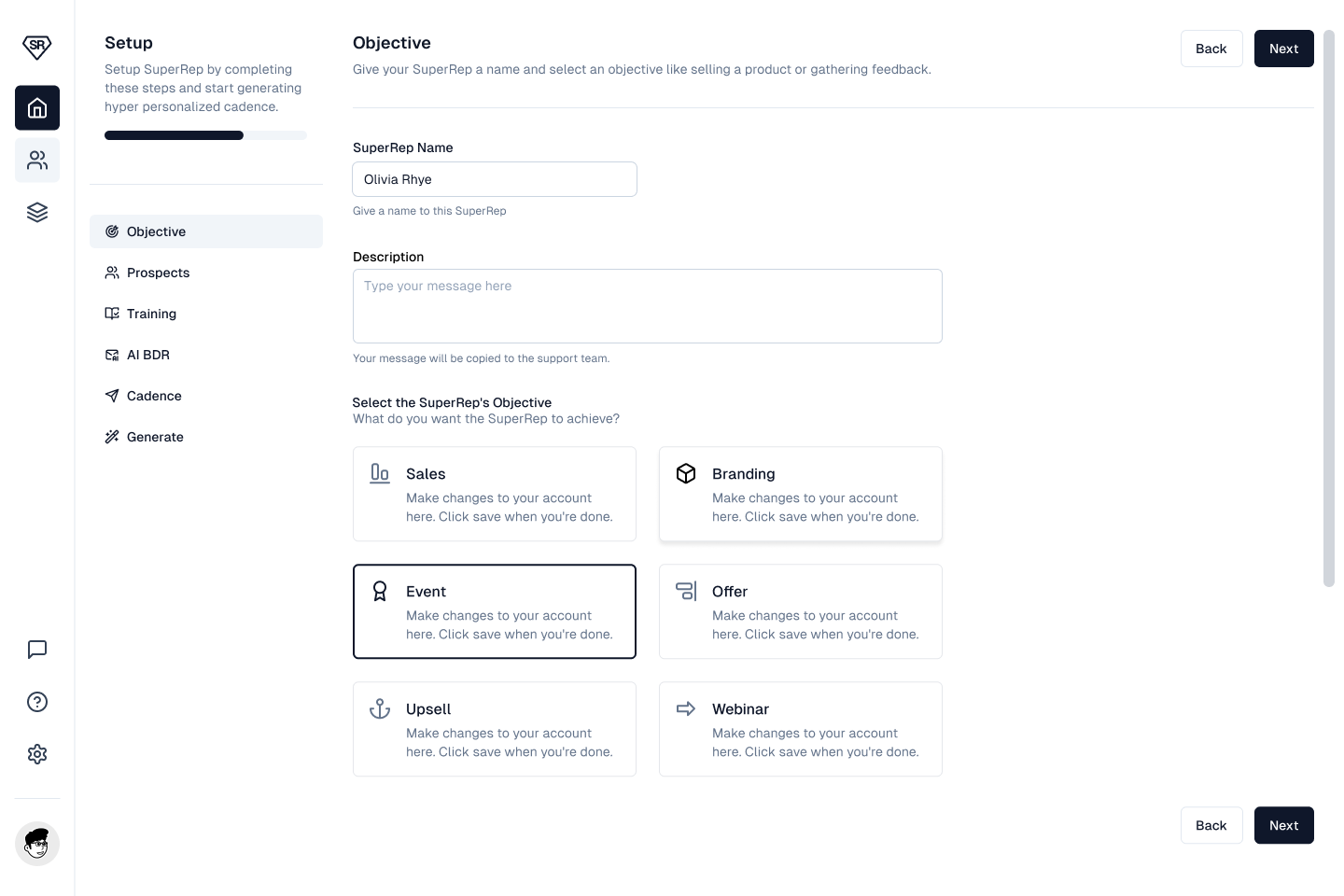Click the SuperRep diamond logo icon
Image resolution: width=1344 pixels, height=896 pixels.
37,47
